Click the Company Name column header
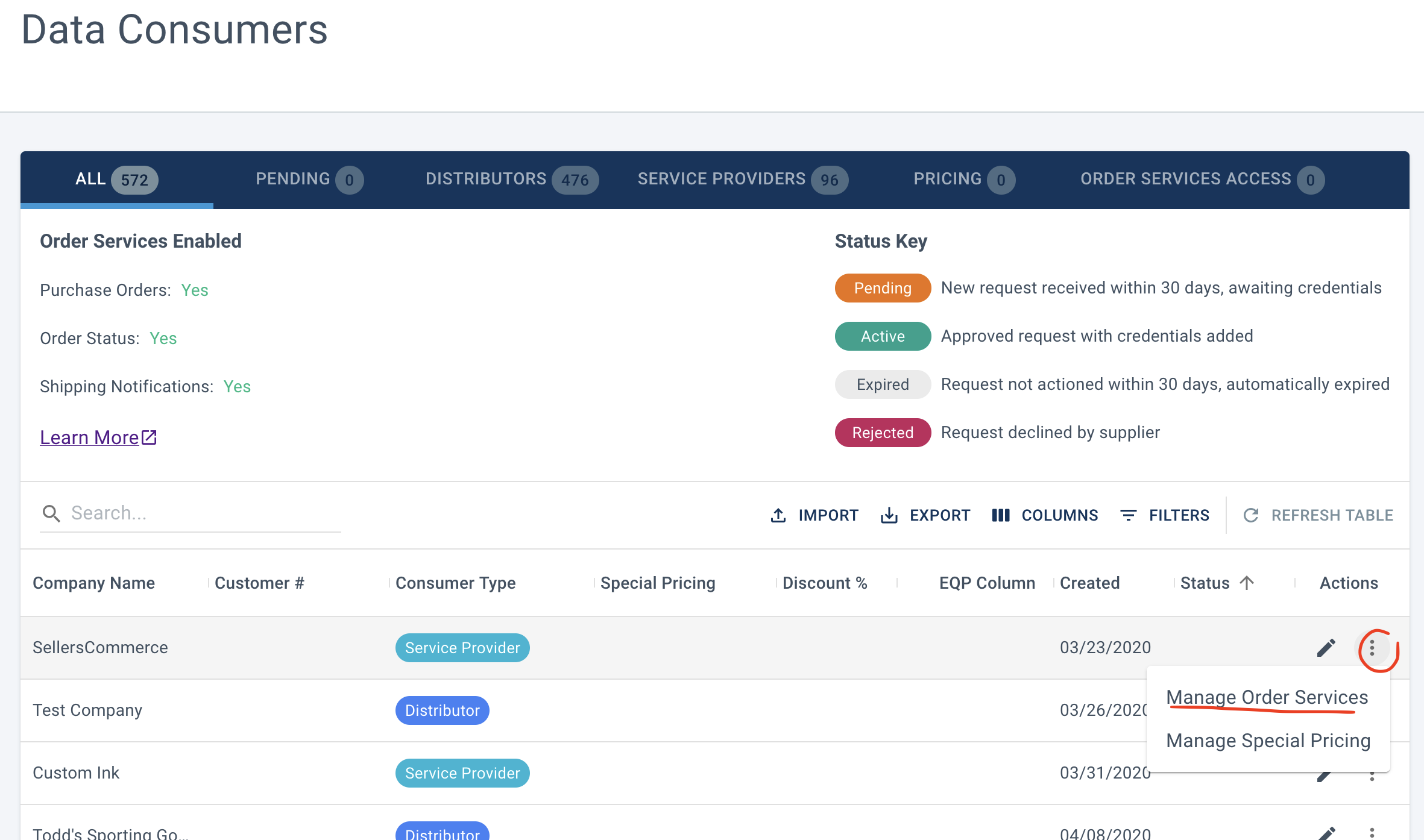 coord(93,583)
